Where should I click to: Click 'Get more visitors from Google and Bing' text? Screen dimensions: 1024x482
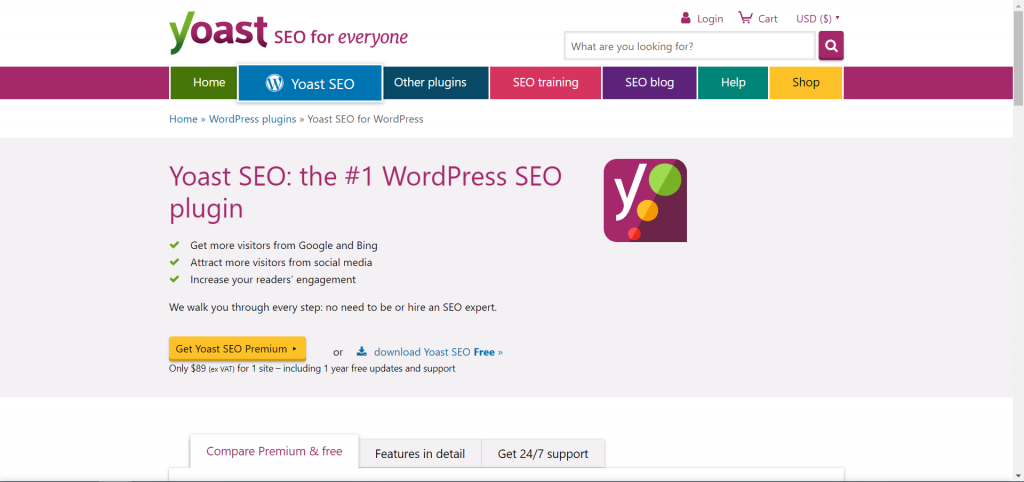[284, 246]
